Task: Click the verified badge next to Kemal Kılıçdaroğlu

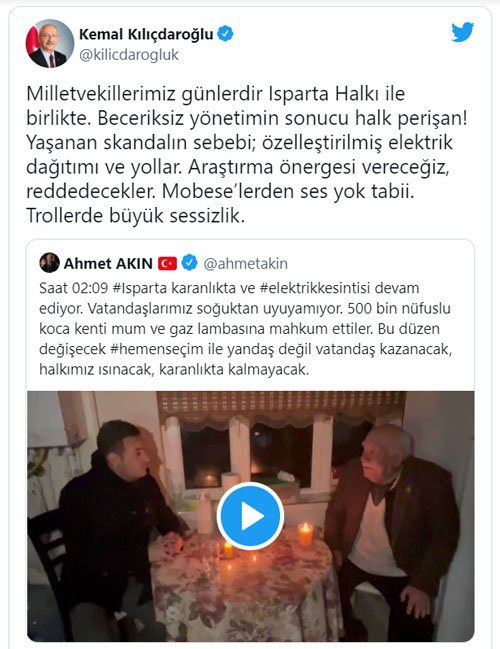Action: (x=225, y=34)
